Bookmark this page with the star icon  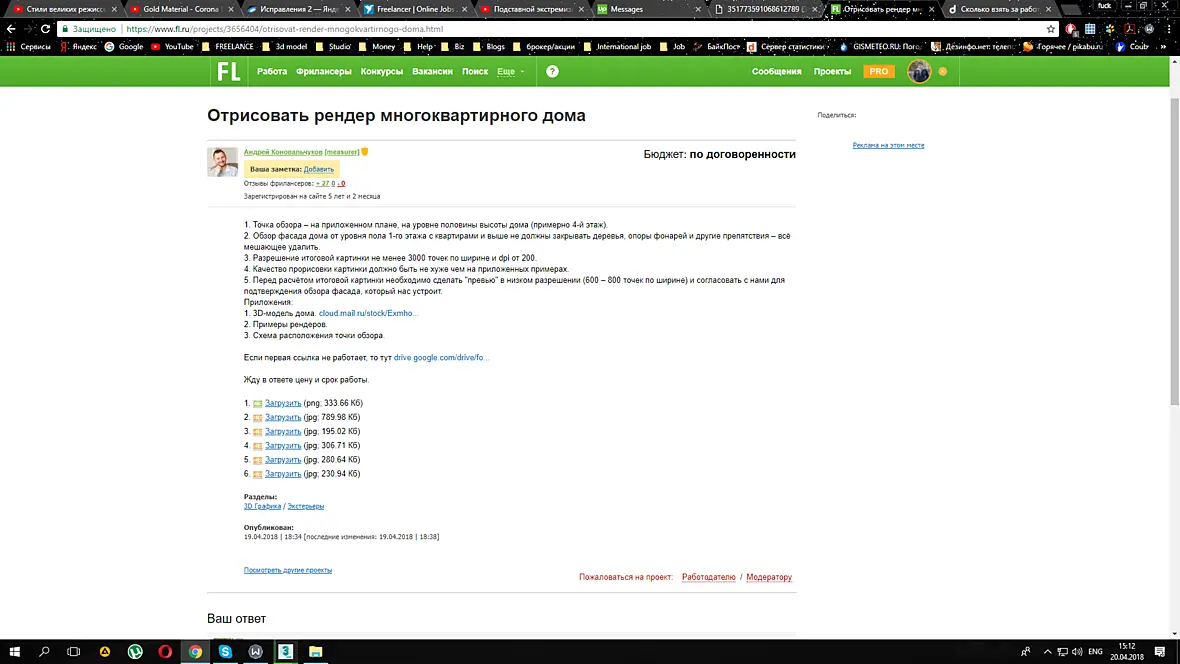point(1051,29)
